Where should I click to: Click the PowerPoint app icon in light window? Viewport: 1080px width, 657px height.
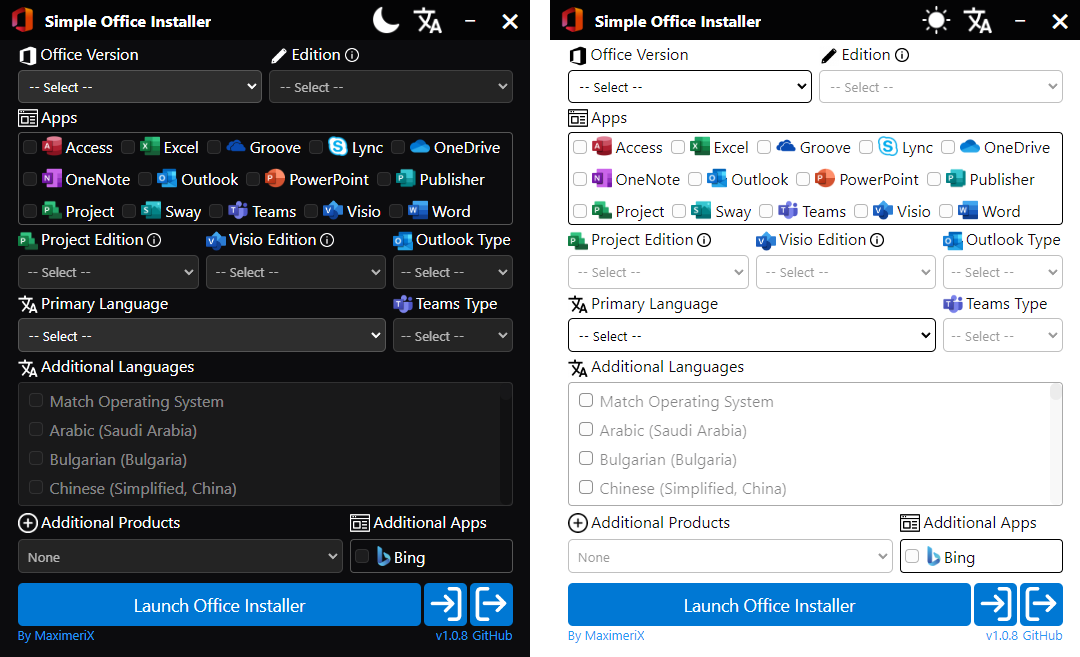pyautogui.click(x=824, y=179)
